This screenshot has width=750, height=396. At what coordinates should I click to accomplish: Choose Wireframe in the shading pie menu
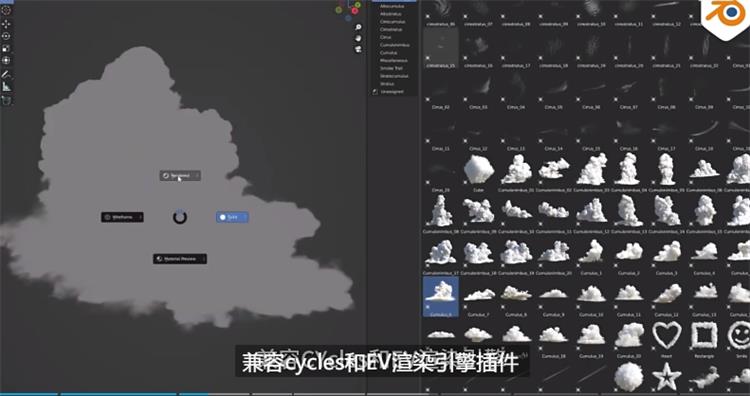click(122, 217)
